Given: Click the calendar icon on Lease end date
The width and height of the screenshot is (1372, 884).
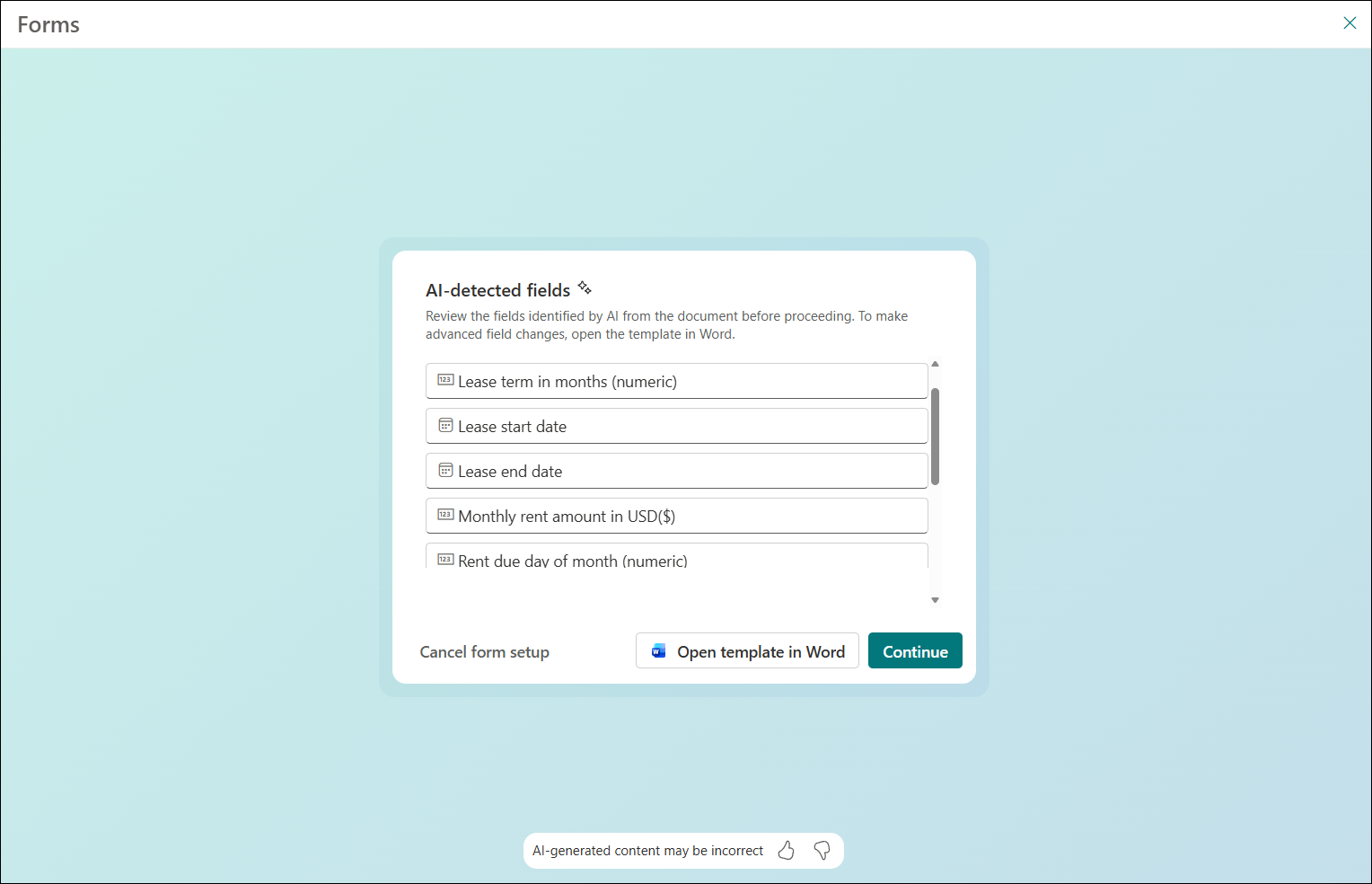Looking at the screenshot, I should click(x=445, y=470).
